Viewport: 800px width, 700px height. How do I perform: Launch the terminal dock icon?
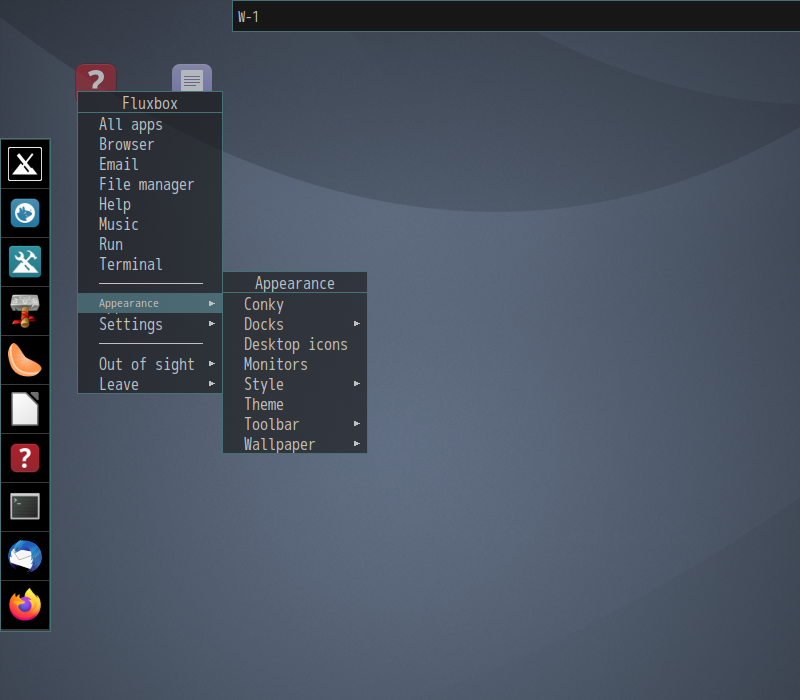pyautogui.click(x=25, y=507)
